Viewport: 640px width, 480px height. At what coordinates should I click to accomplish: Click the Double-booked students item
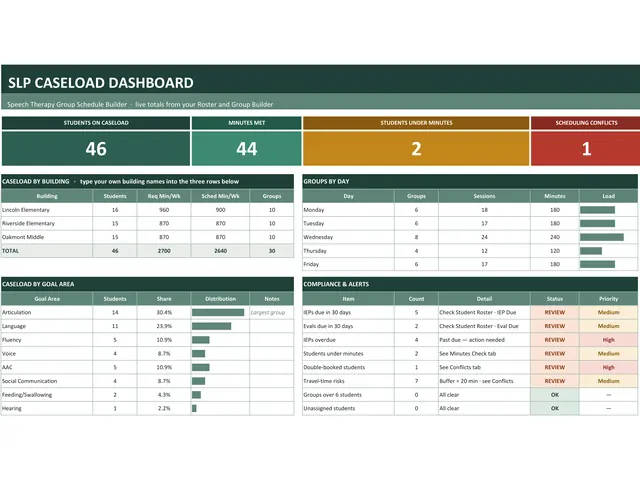[348, 367]
